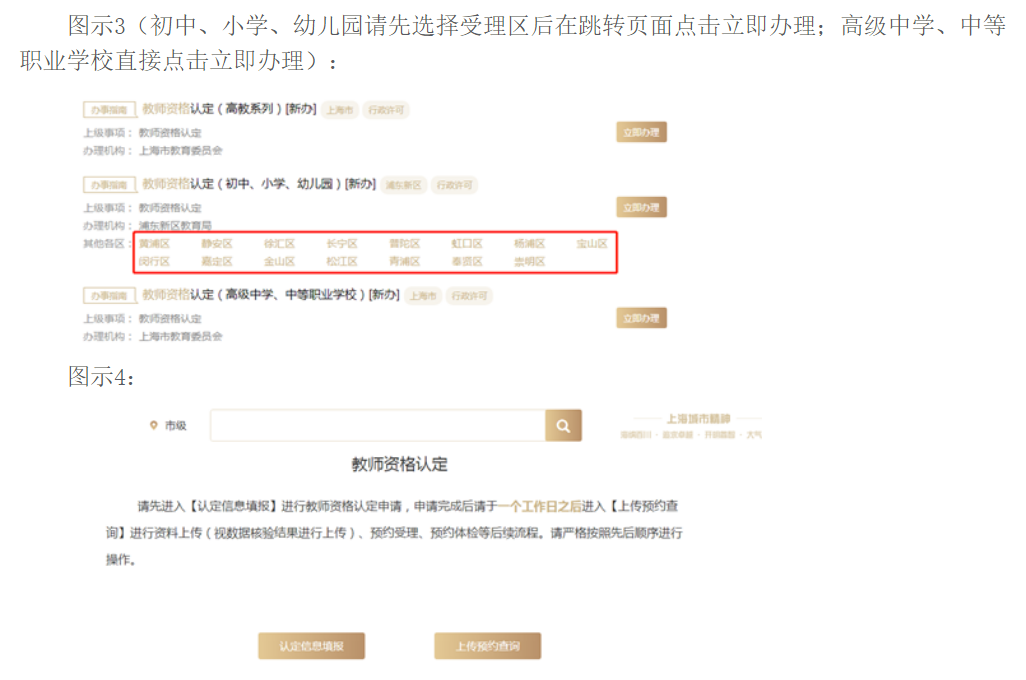Click the 其他各区 label

pyautogui.click(x=107, y=243)
